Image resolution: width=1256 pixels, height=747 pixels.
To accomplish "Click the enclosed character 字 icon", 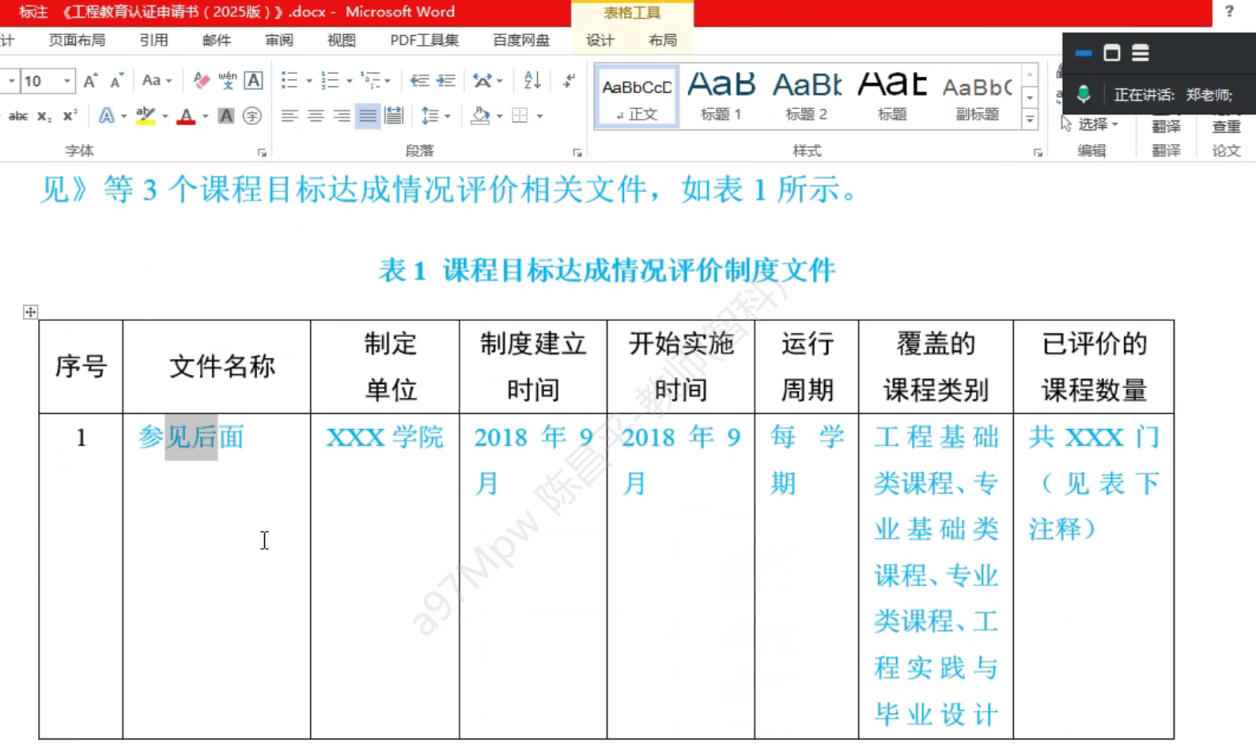I will coord(252,116).
